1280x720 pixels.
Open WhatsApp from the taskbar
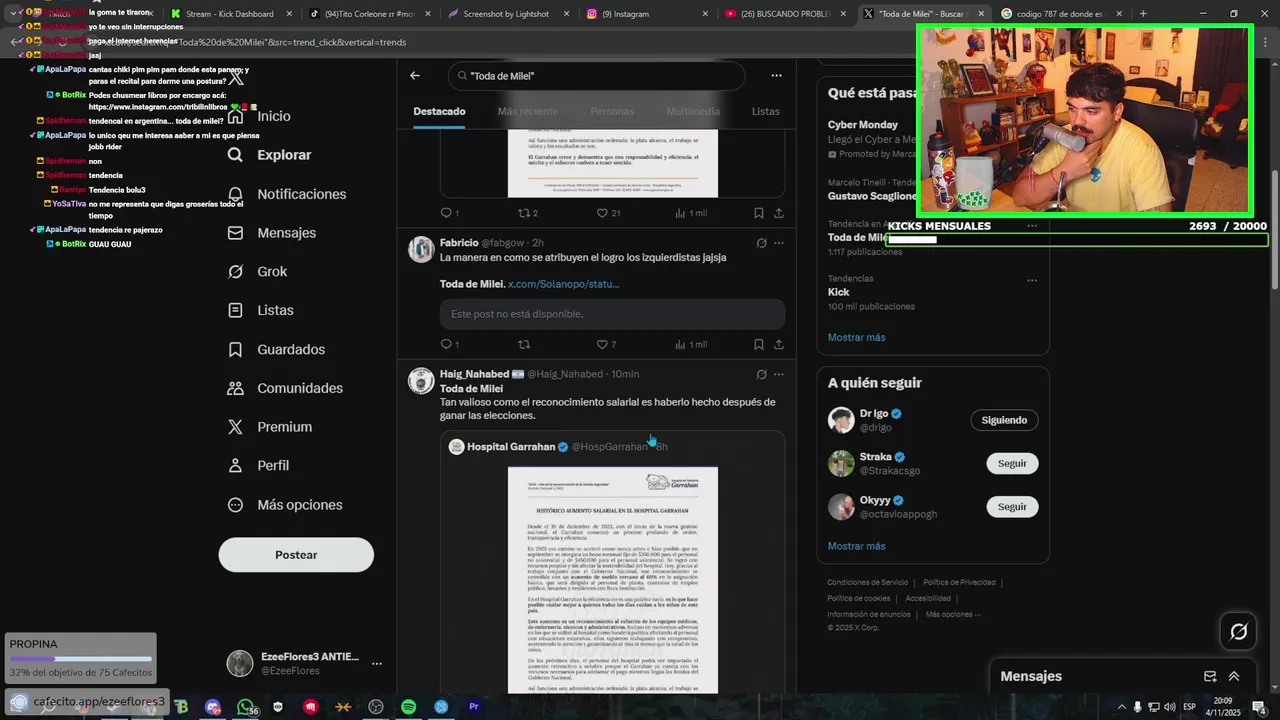tap(246, 707)
